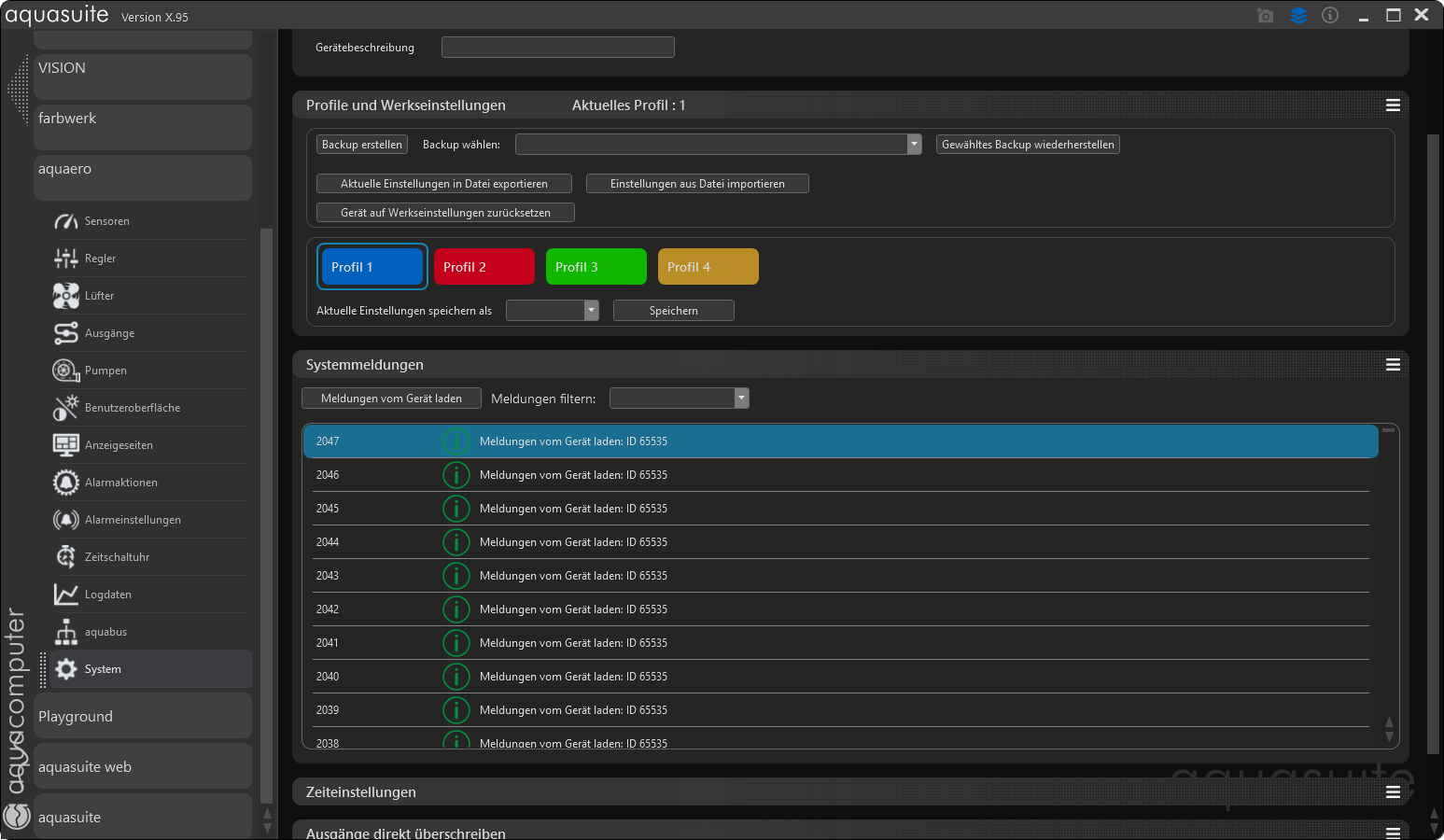The image size is (1444, 840).
Task: Open the Benutzeroberfläche icon
Action: pyautogui.click(x=65, y=408)
